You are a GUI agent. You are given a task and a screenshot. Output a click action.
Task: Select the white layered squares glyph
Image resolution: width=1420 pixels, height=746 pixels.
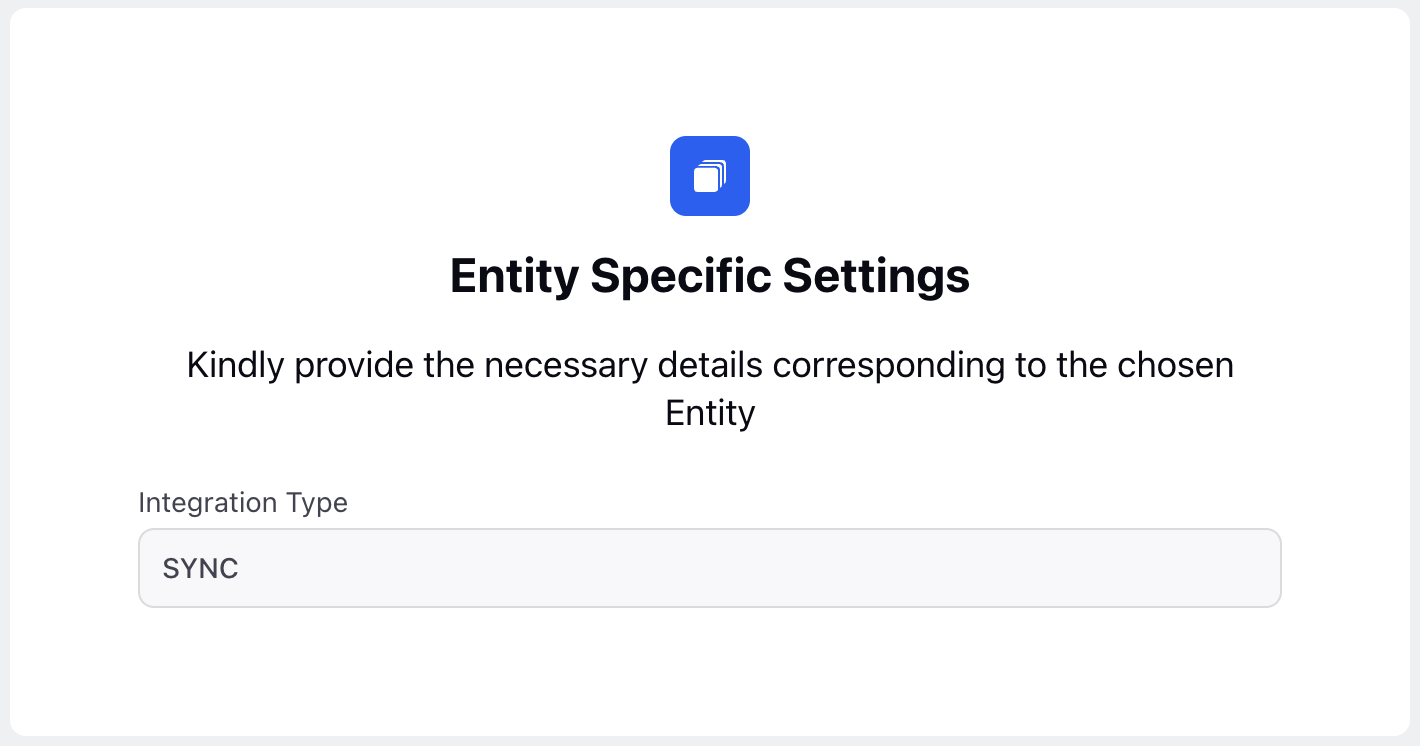[710, 176]
